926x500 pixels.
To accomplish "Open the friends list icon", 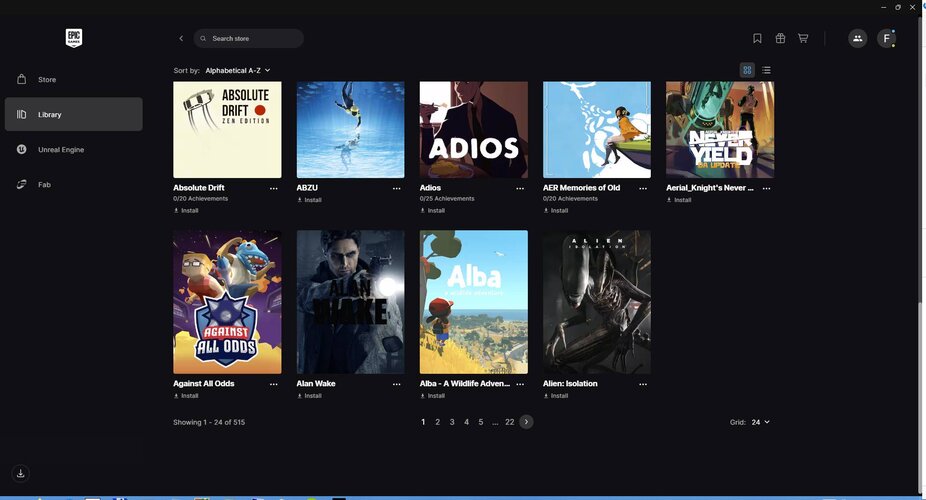I will tap(857, 38).
